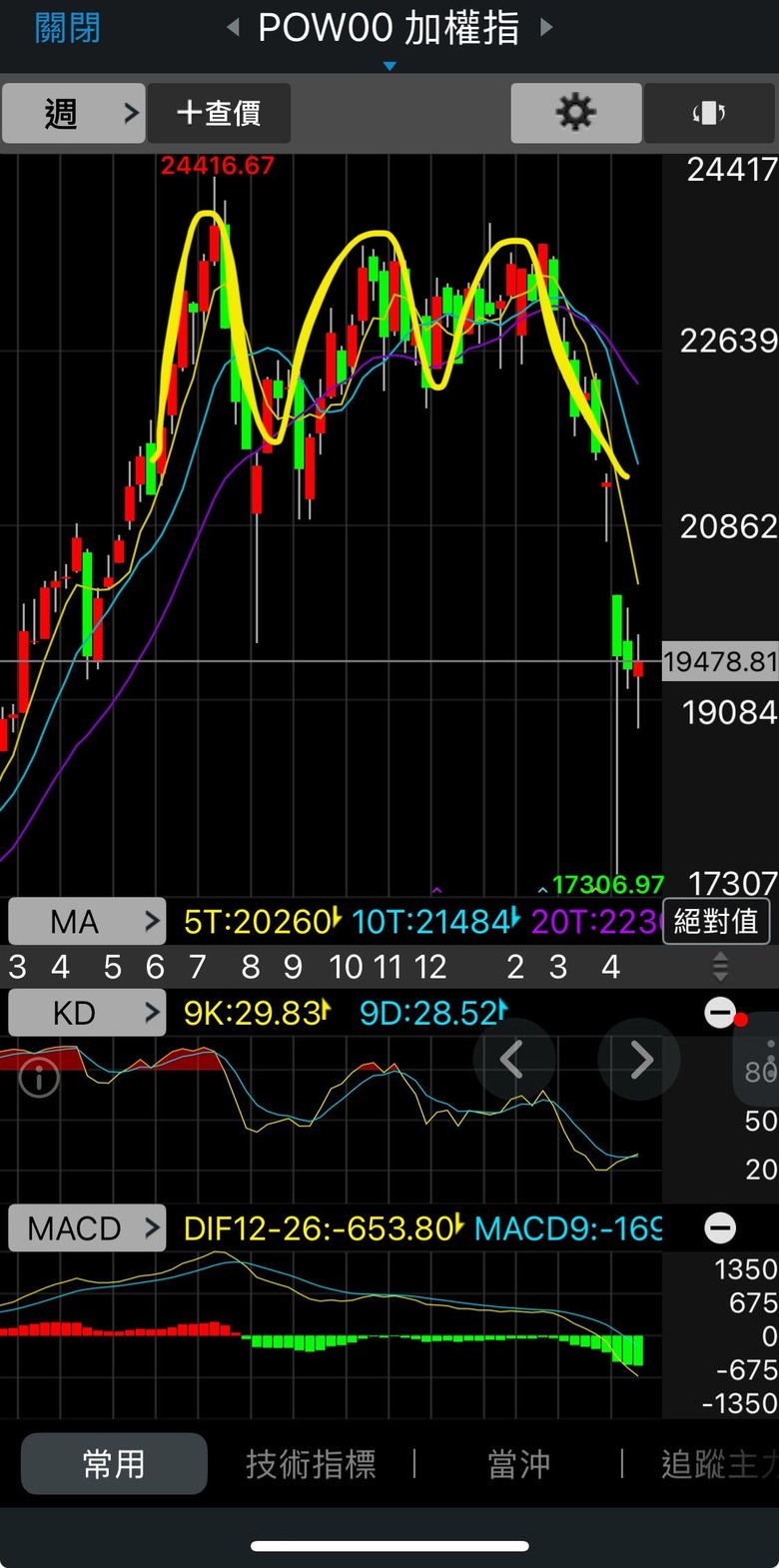This screenshot has width=779, height=1568.
Task: Open the MACD indicator selector
Action: click(x=86, y=1228)
